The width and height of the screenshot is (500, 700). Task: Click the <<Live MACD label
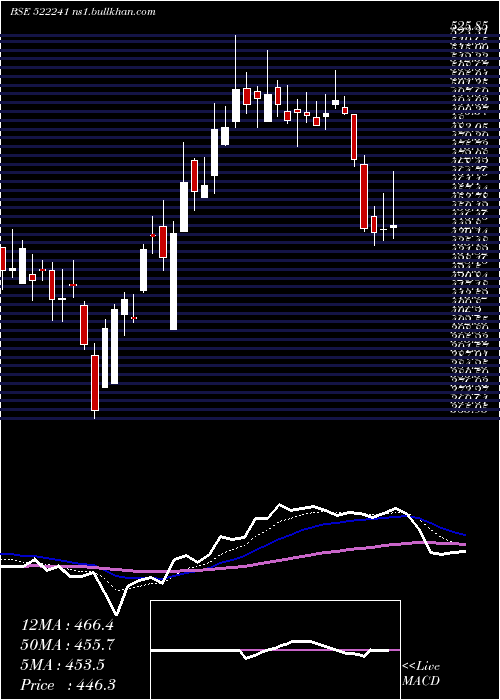pyautogui.click(x=421, y=674)
